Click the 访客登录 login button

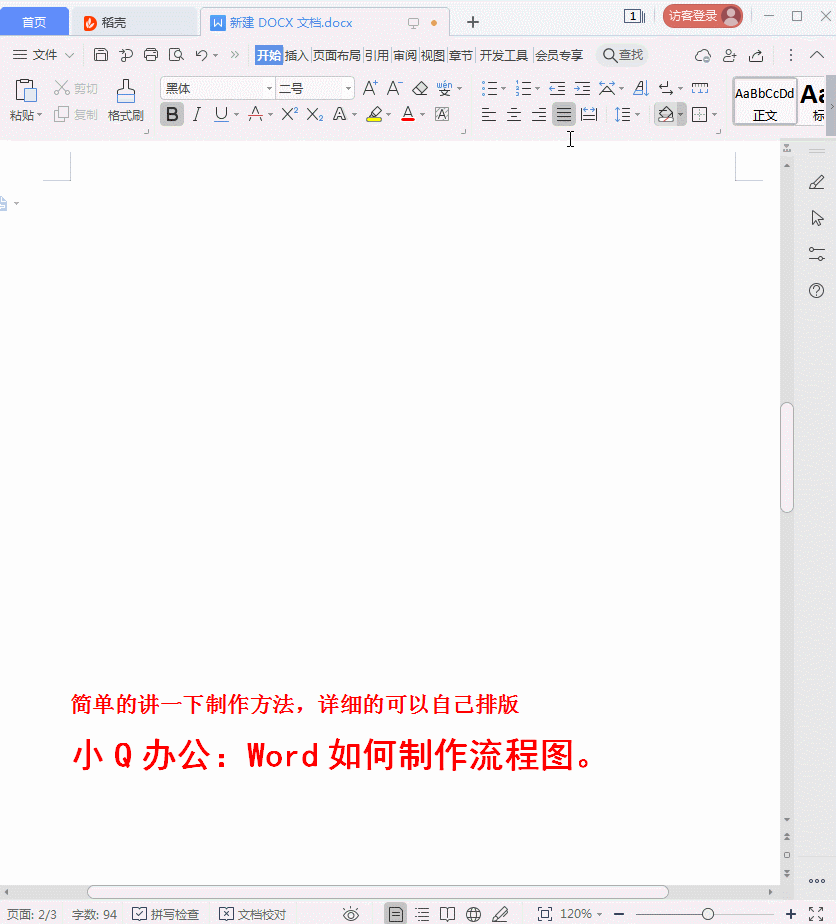click(703, 16)
